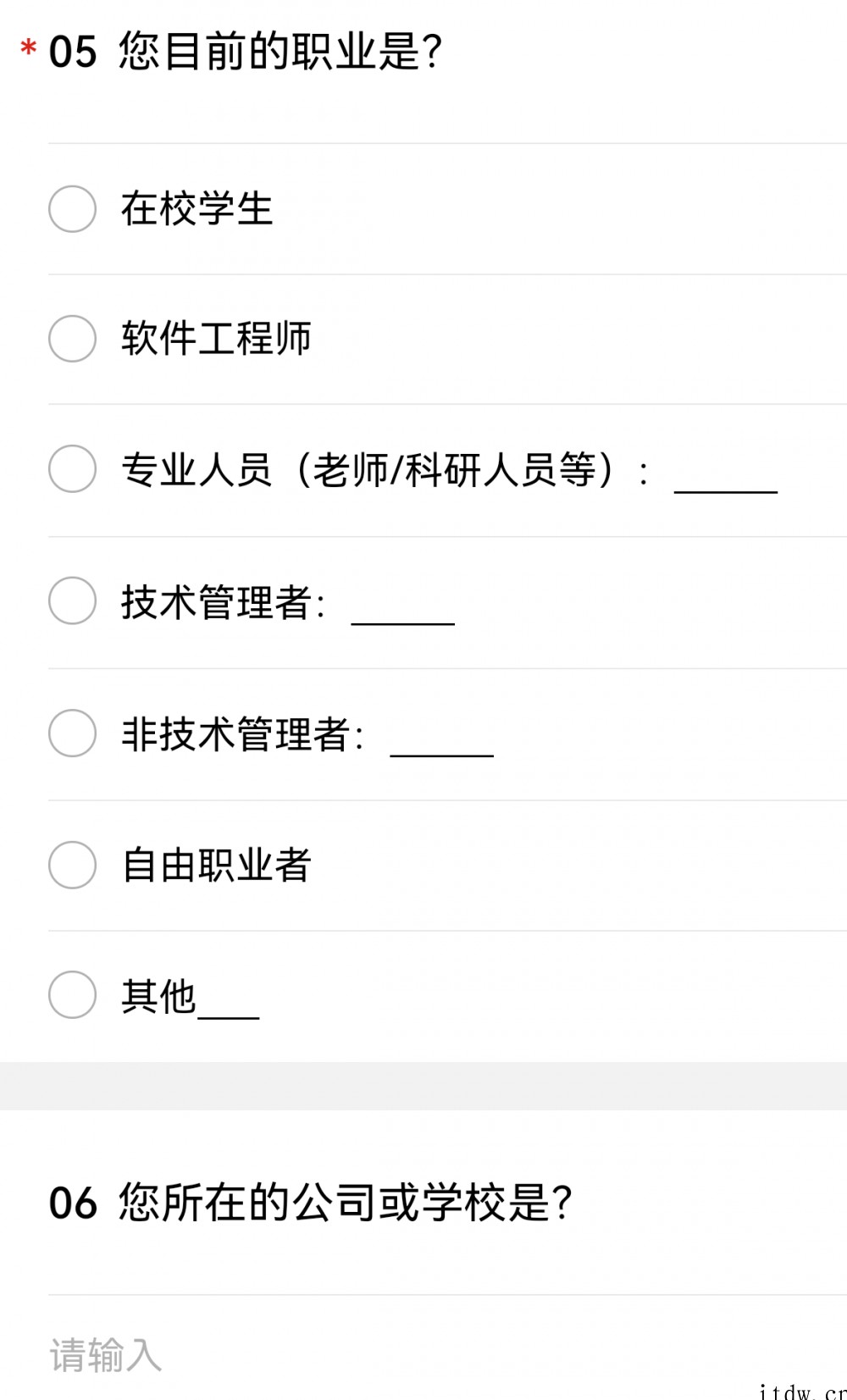Click question 05 title 您目前的职业是
The height and width of the screenshot is (1400, 847).
(280, 51)
